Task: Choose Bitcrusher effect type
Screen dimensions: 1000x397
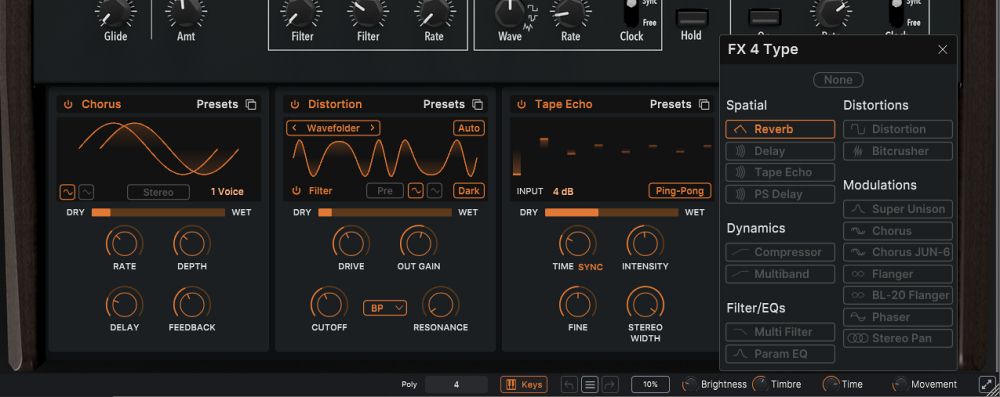Action: point(898,151)
